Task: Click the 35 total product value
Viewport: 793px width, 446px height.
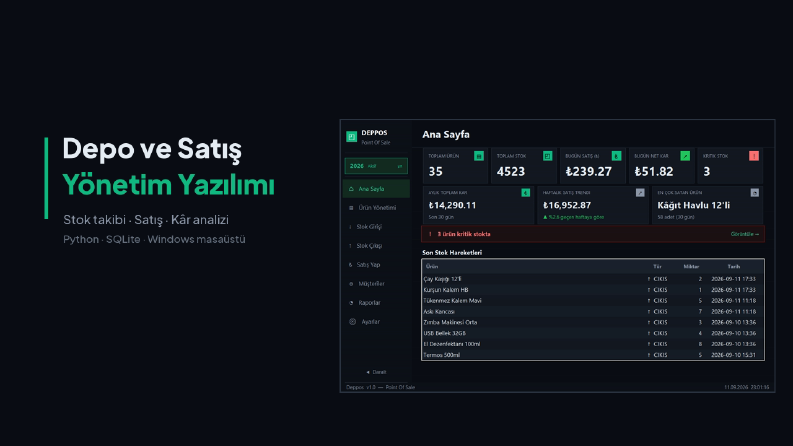Action: click(435, 171)
